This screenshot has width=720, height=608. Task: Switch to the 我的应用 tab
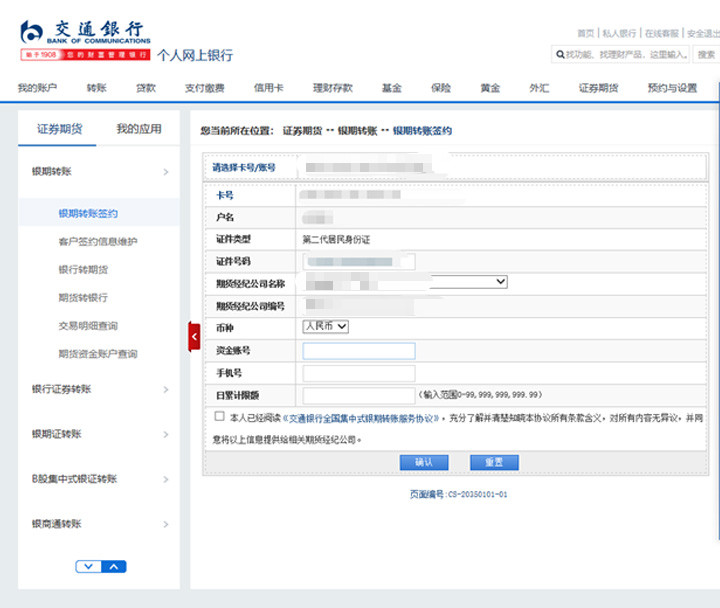(x=138, y=129)
